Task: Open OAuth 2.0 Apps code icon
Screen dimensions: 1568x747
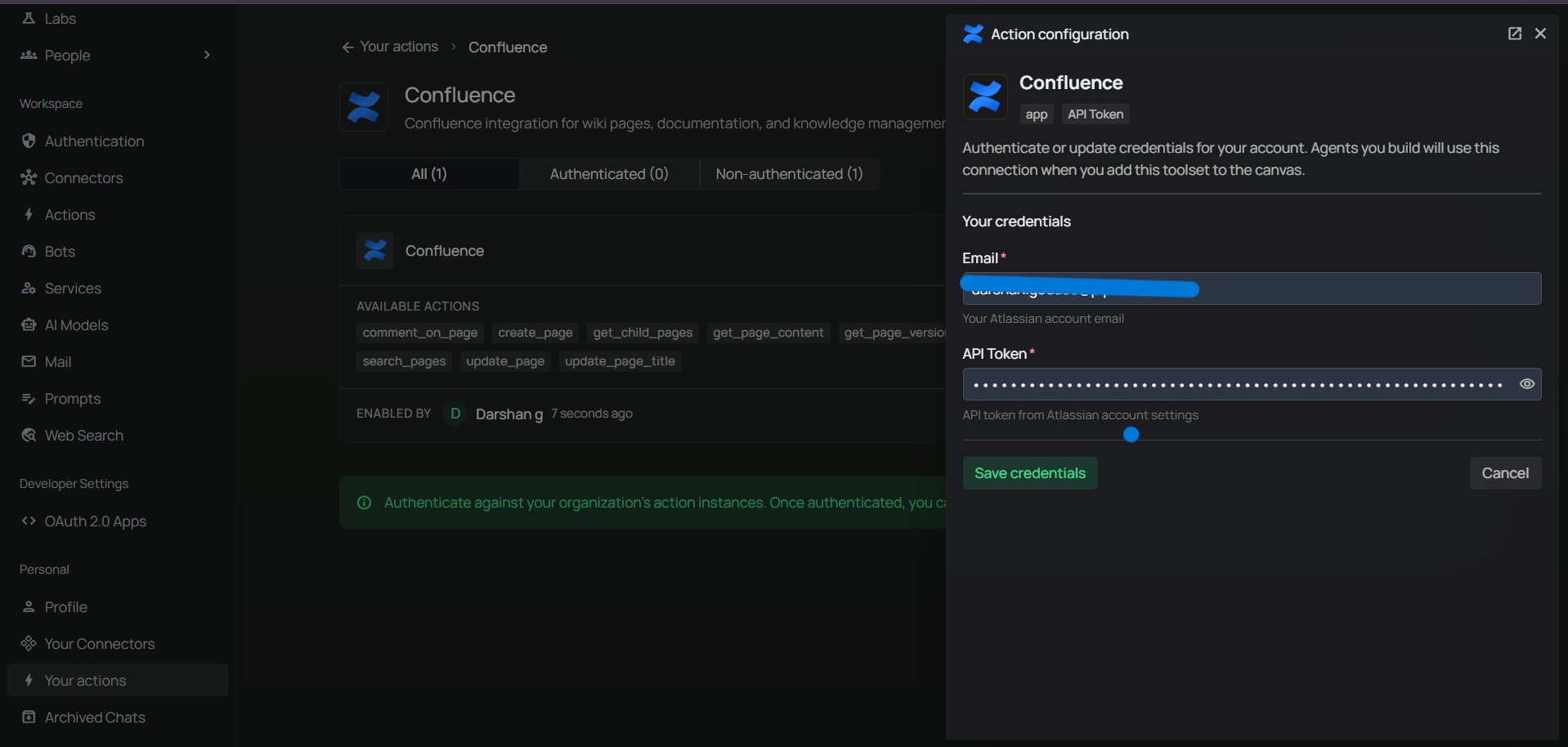Action: click(x=29, y=521)
